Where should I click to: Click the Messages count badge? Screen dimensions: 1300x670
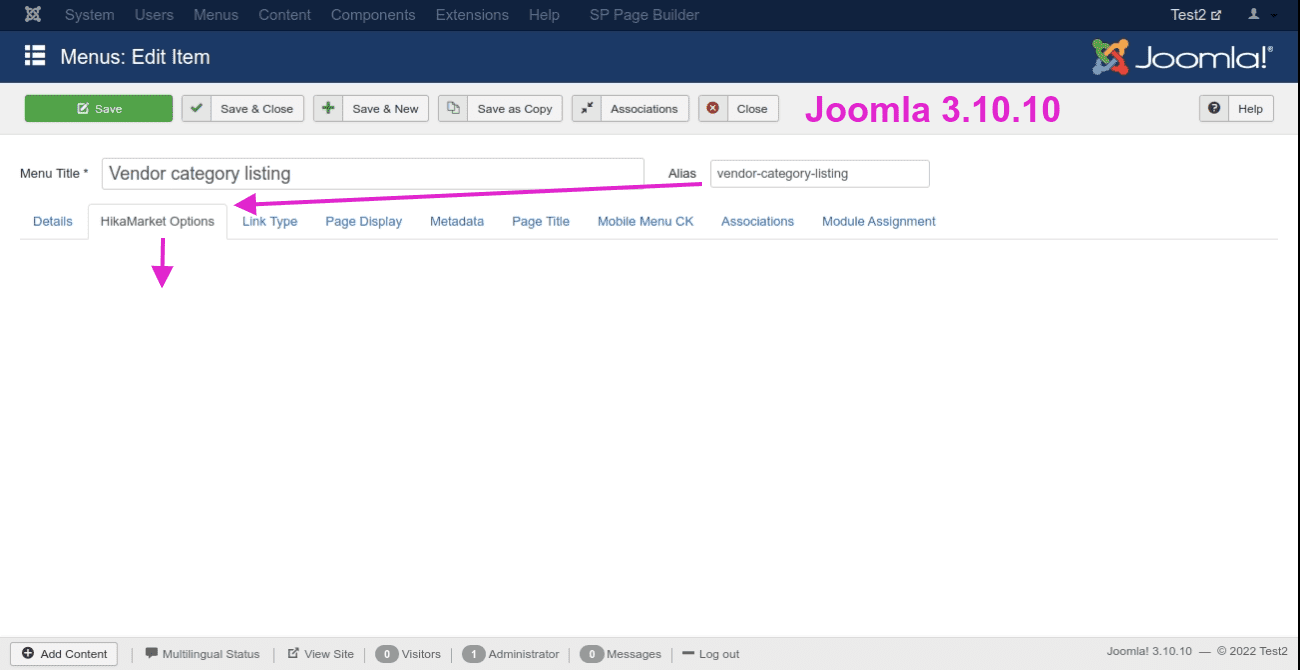591,654
